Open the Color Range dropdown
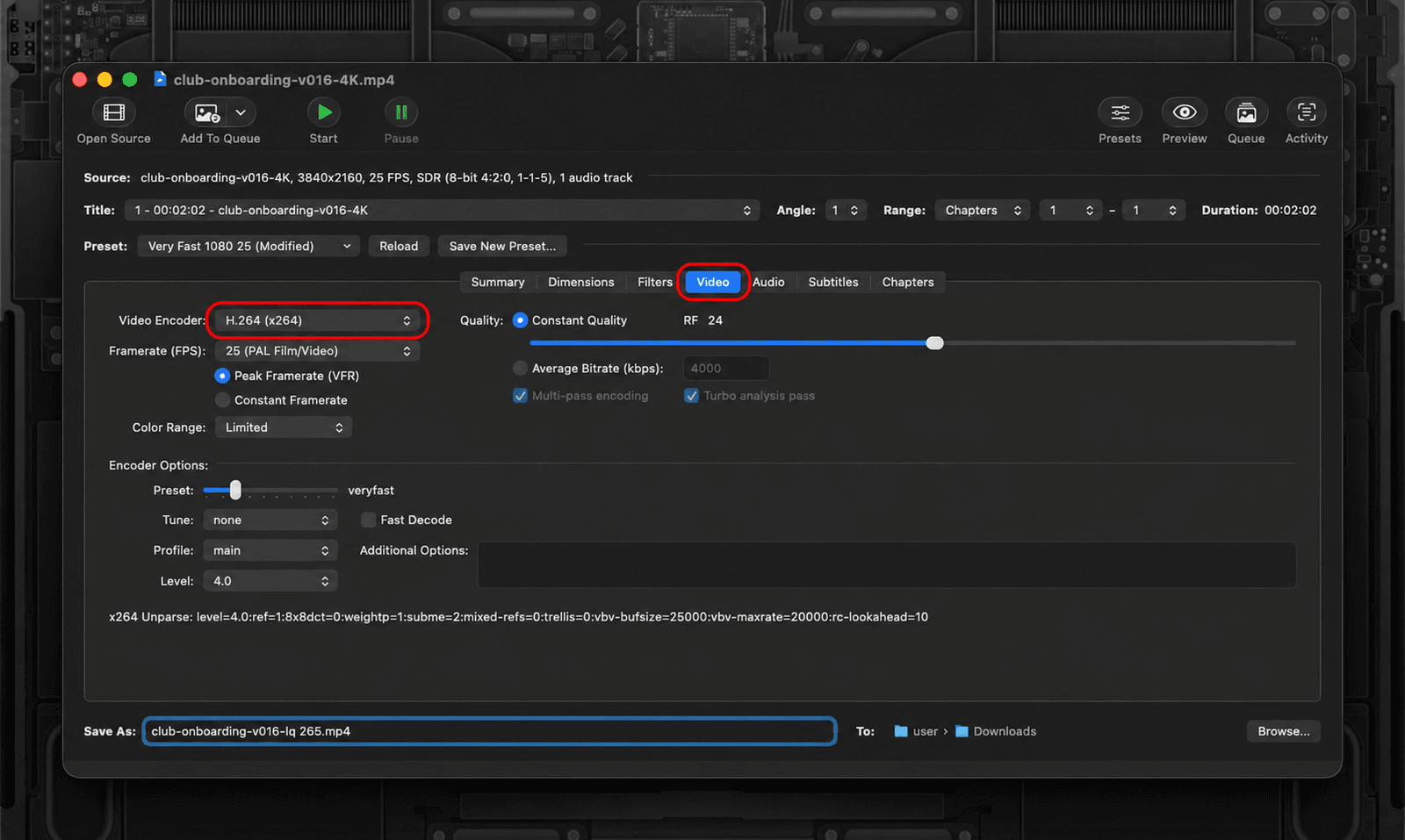 [x=284, y=427]
